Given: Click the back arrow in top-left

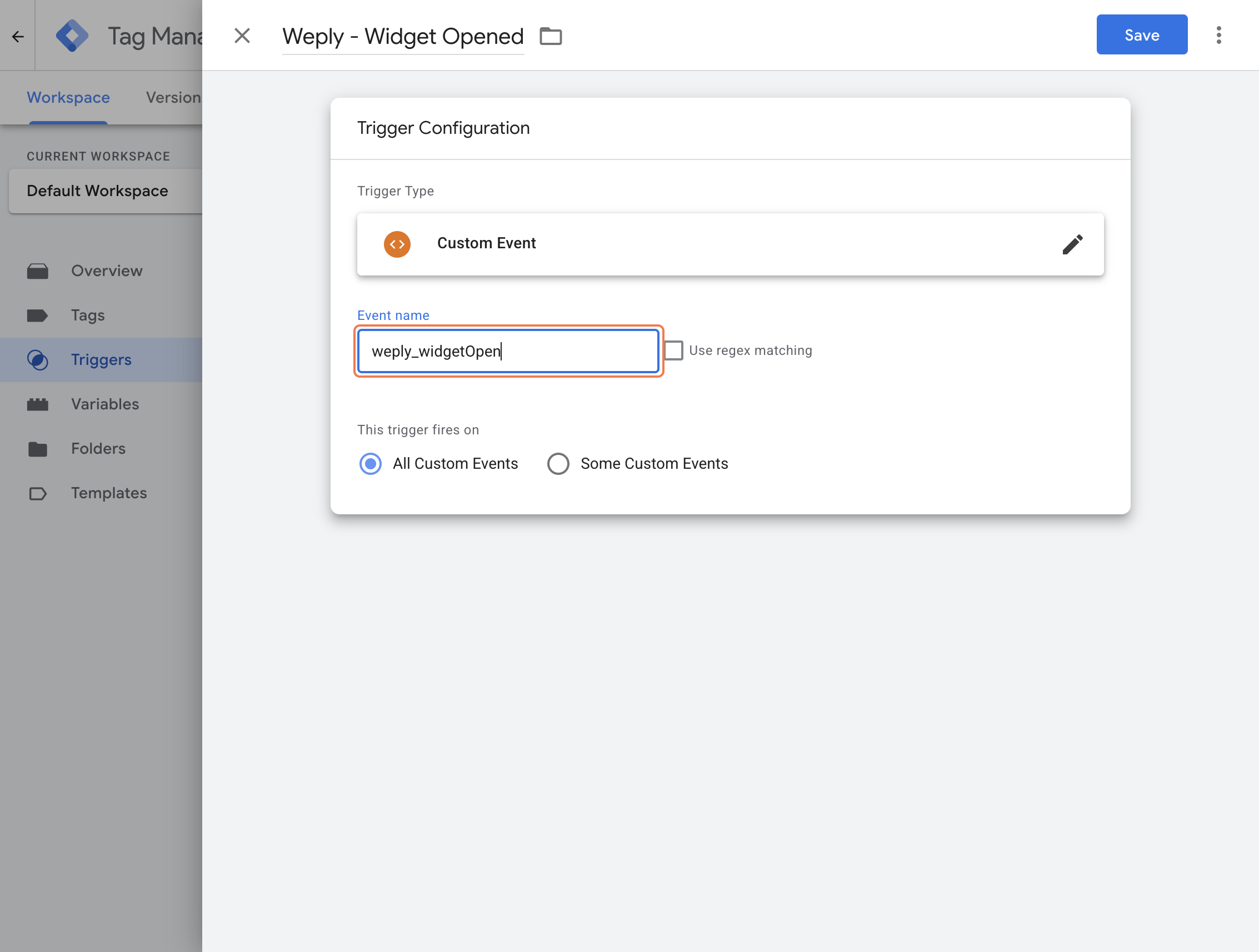Looking at the screenshot, I should tap(18, 37).
